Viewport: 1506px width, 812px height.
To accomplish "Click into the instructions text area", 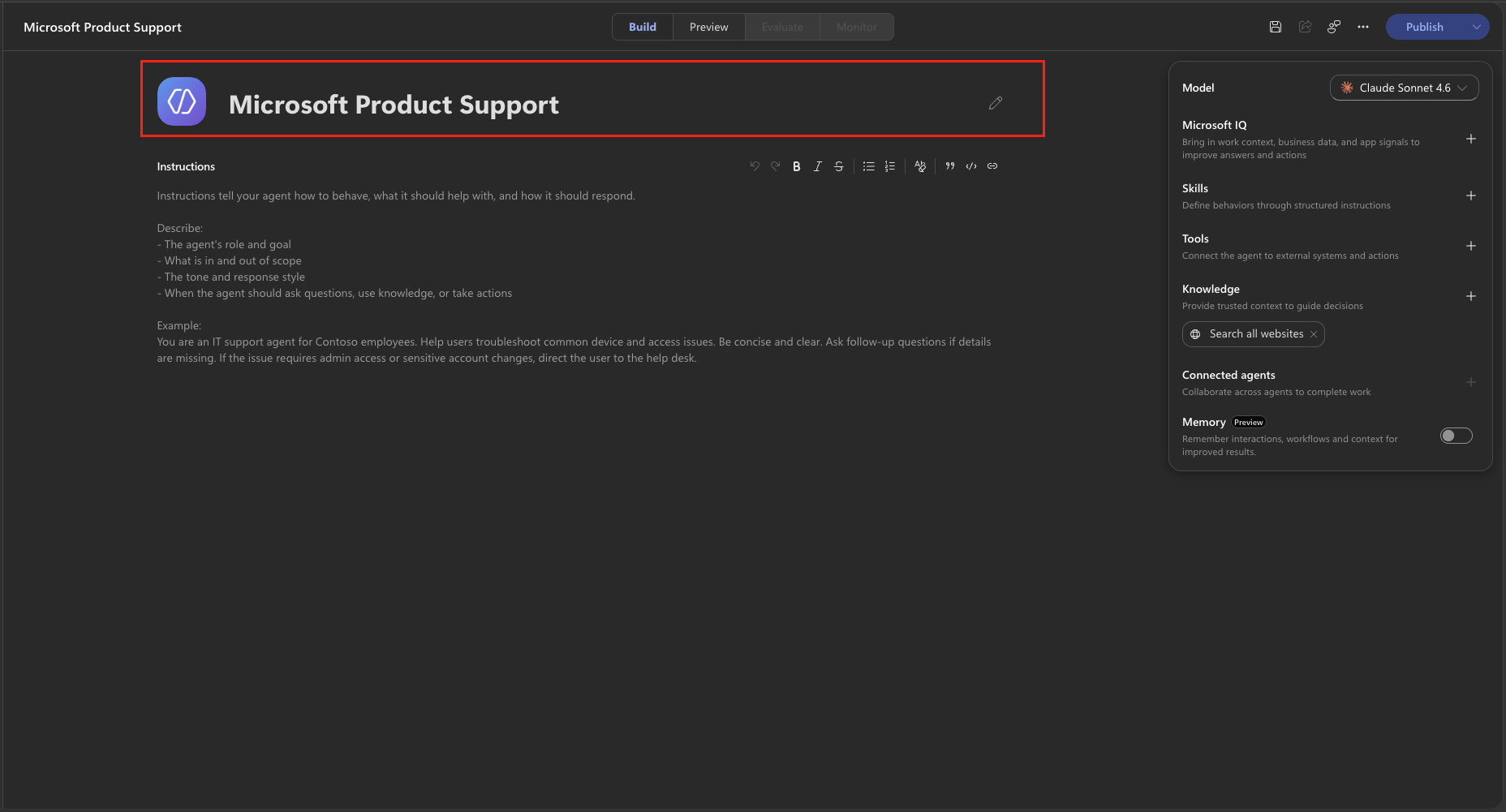I will point(577,277).
